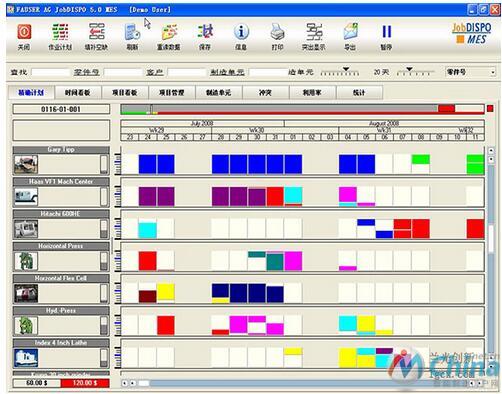The width and height of the screenshot is (502, 394).
Task: Click the Hyd.-Press machine thumbnail
Action: [26, 326]
